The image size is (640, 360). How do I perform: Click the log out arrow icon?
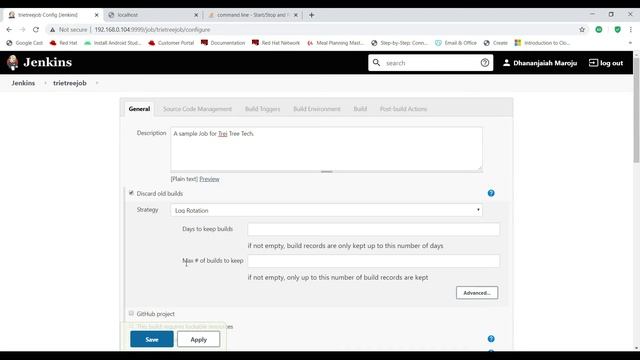coord(593,62)
